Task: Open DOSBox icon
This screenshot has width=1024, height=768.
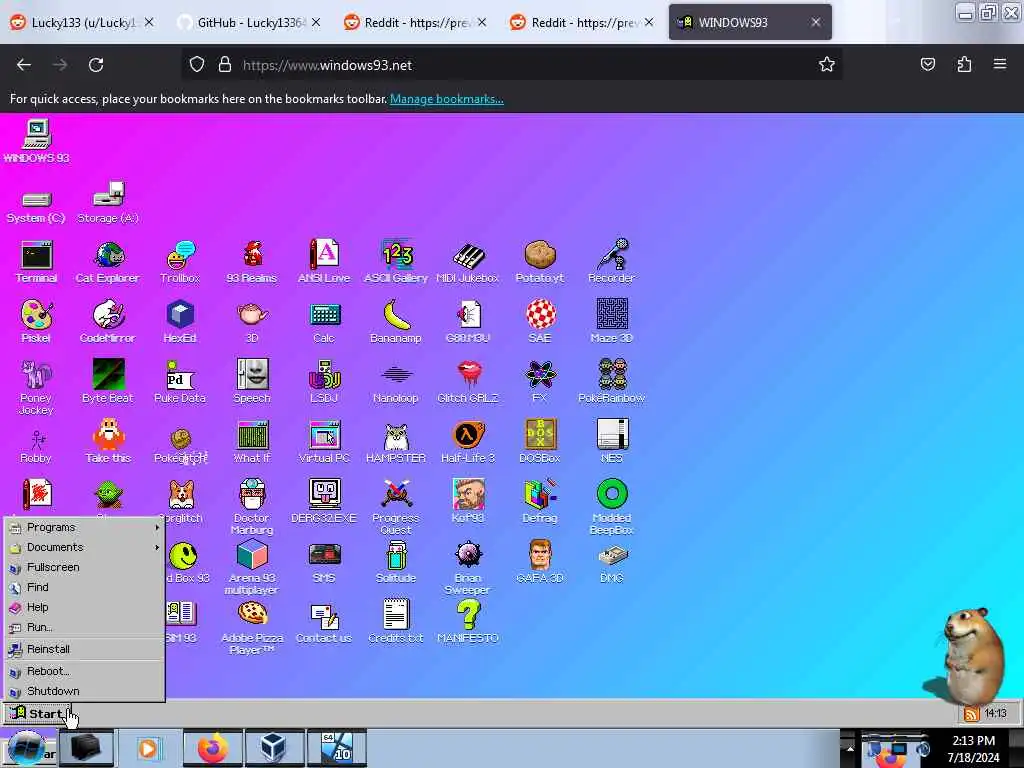Action: pos(539,441)
